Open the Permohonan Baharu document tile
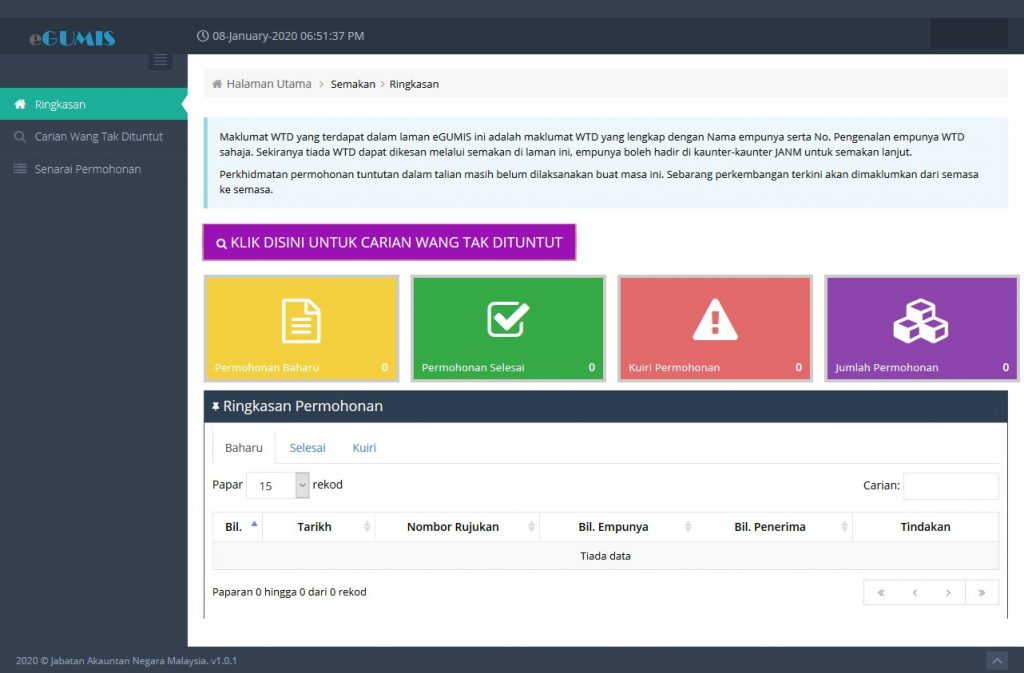Image resolution: width=1024 pixels, height=673 pixels. pos(301,328)
